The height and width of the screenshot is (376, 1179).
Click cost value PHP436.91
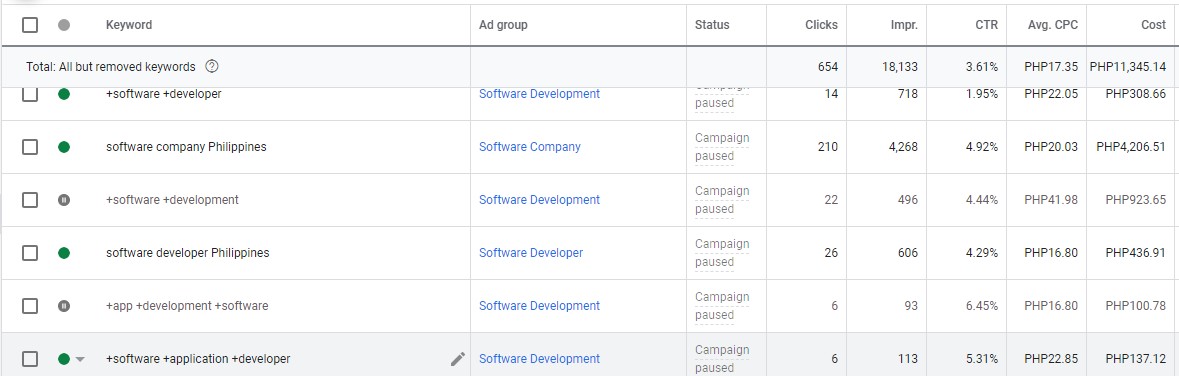[1136, 253]
